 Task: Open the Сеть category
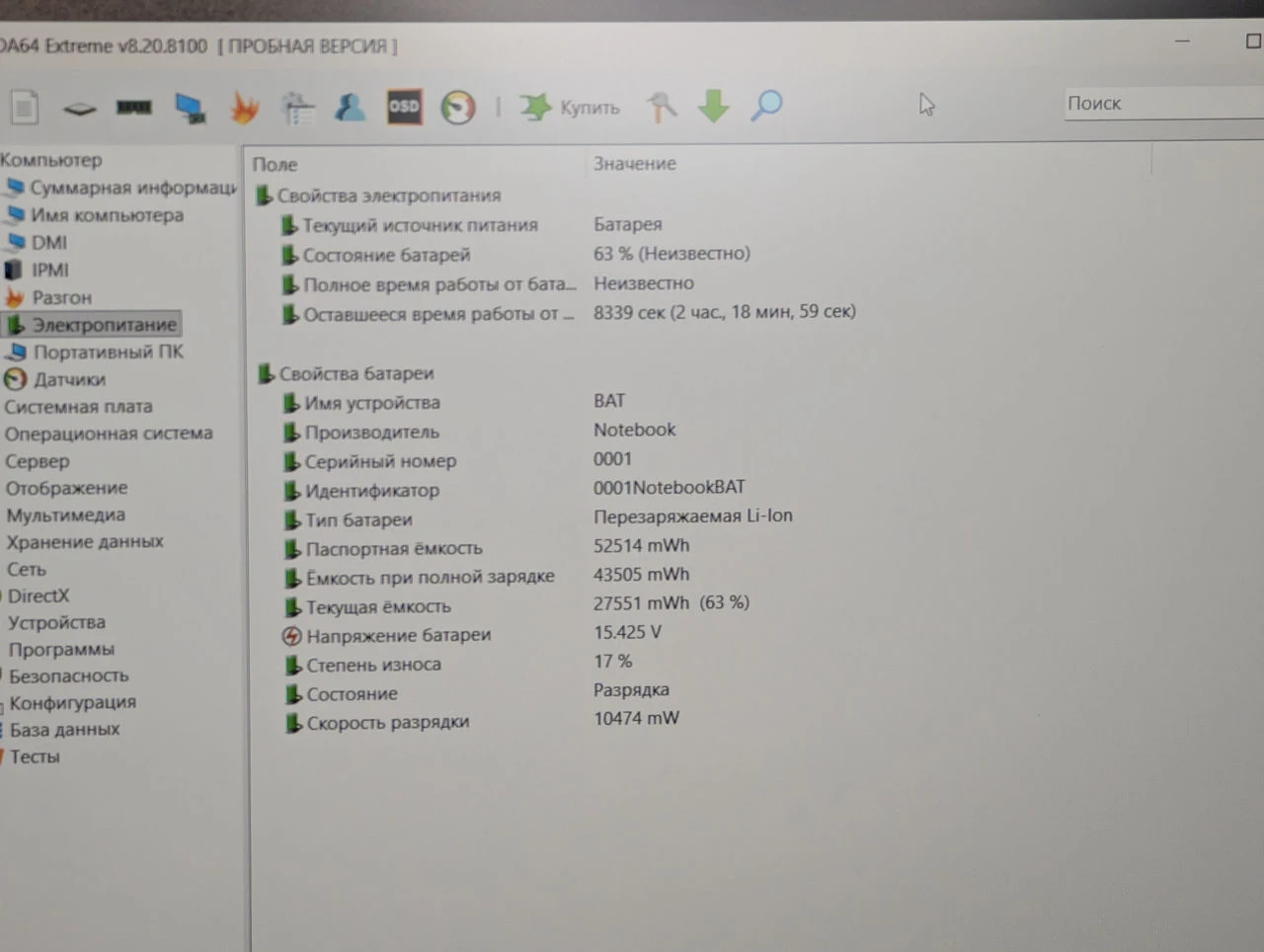pyautogui.click(x=27, y=569)
